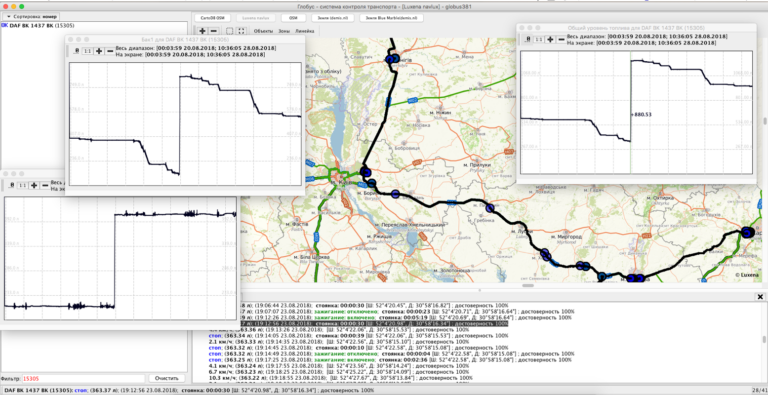Zoom out the main map with minus button
This screenshot has width=768, height=395.
tap(214, 31)
